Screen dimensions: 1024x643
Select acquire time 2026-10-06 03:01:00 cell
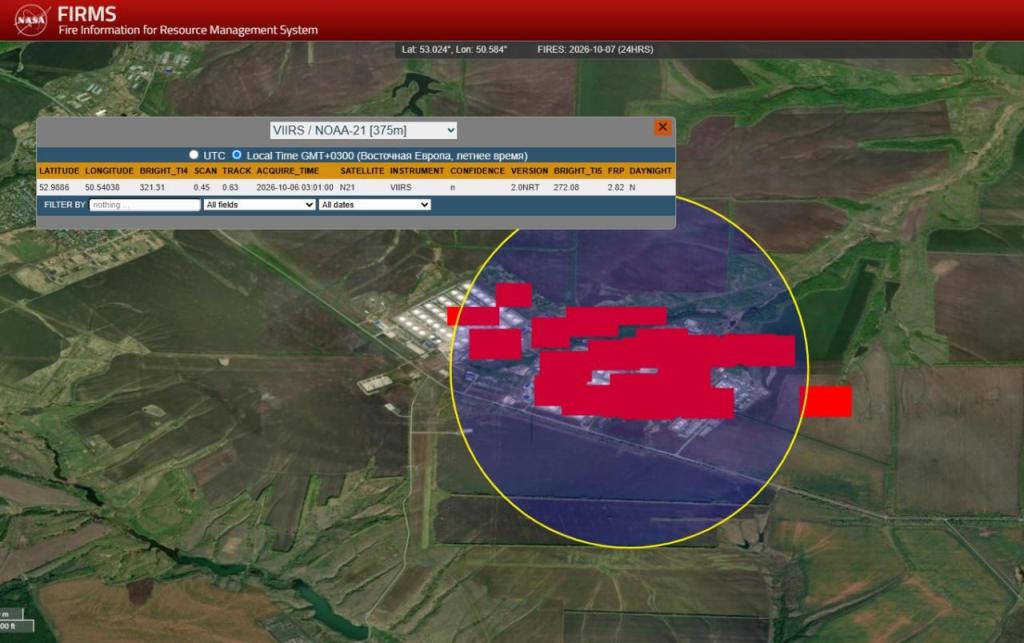pos(295,187)
